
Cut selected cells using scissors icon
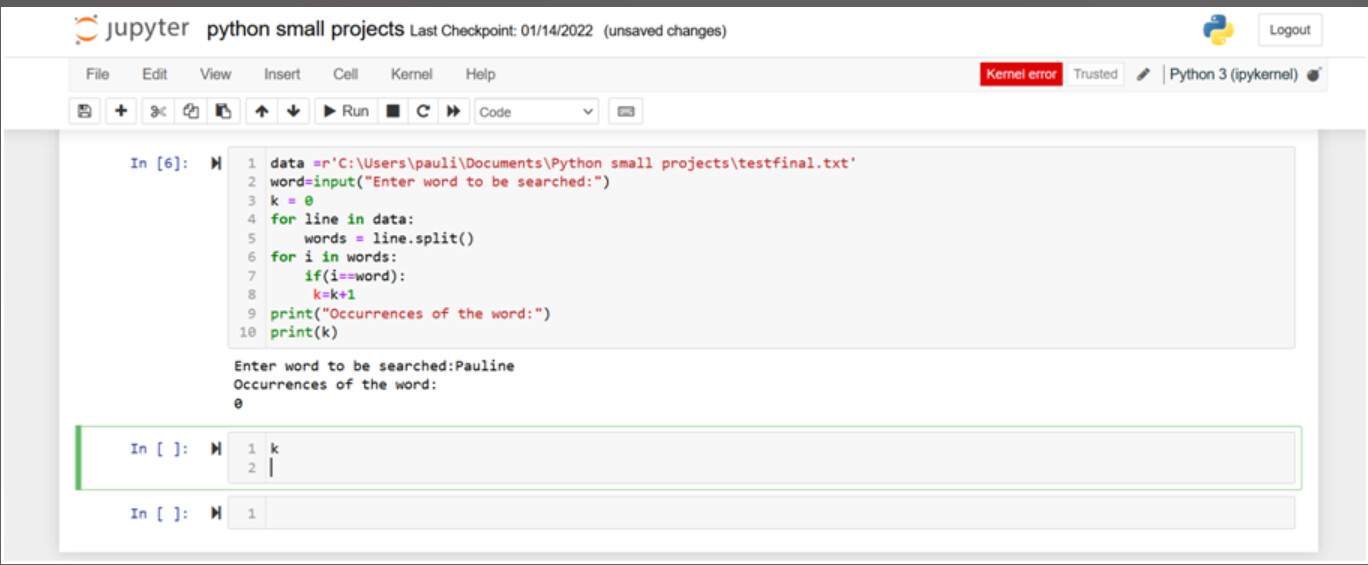158,111
